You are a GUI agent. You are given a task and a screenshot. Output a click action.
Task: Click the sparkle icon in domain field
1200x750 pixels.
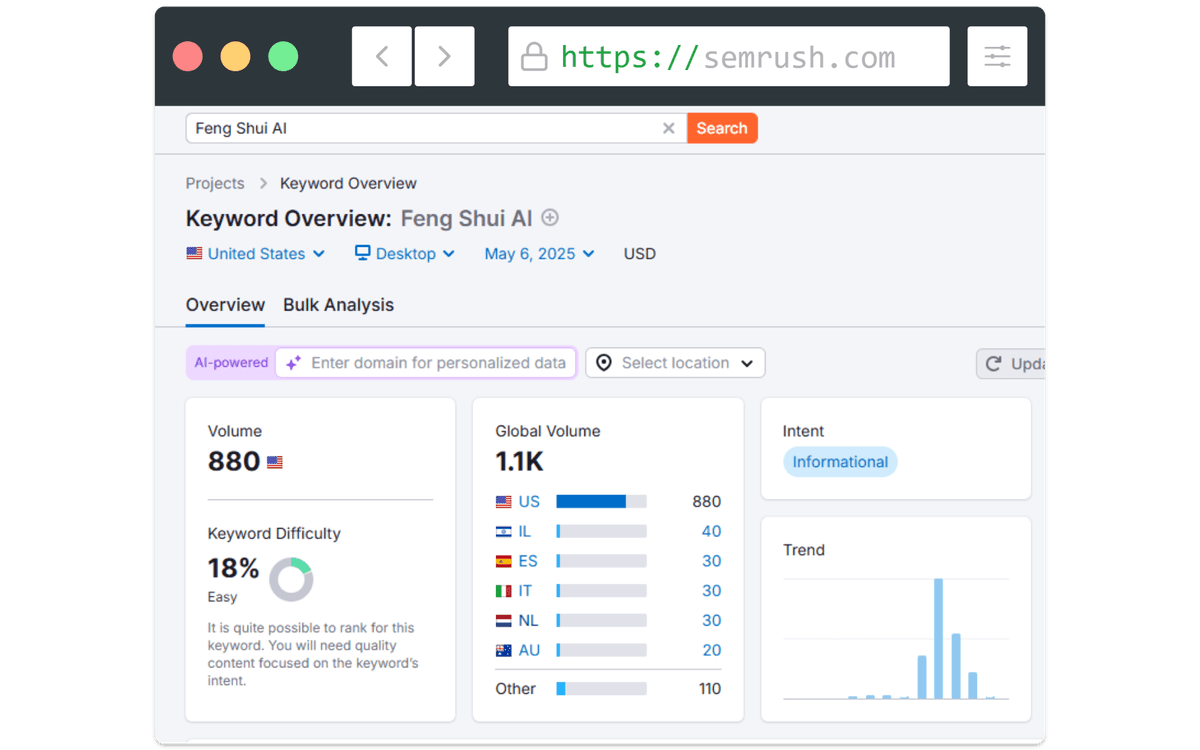coord(293,363)
